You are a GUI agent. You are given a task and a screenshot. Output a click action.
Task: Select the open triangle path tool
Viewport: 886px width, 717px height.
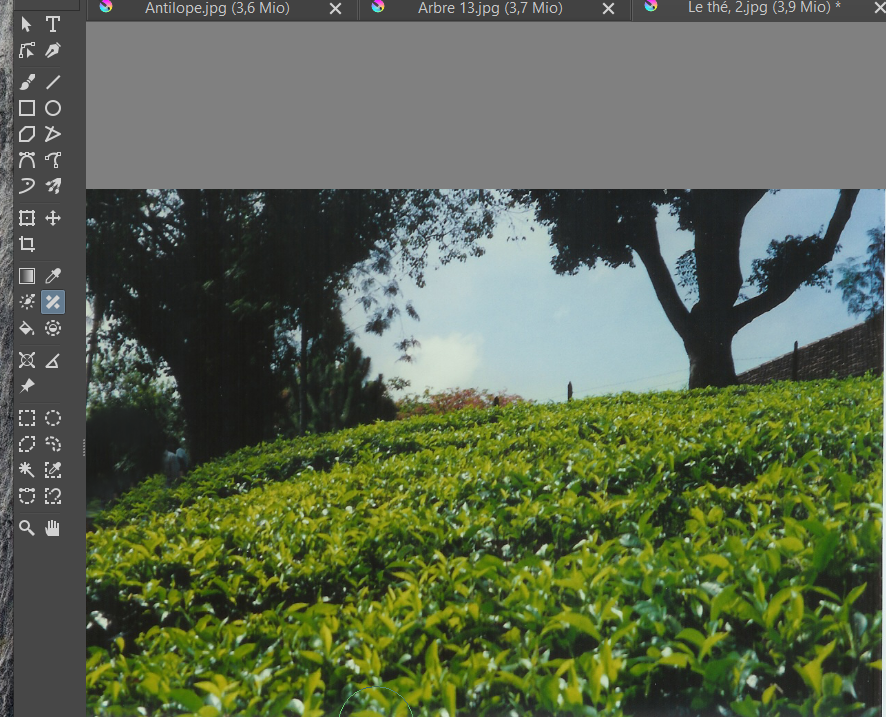pos(53,134)
